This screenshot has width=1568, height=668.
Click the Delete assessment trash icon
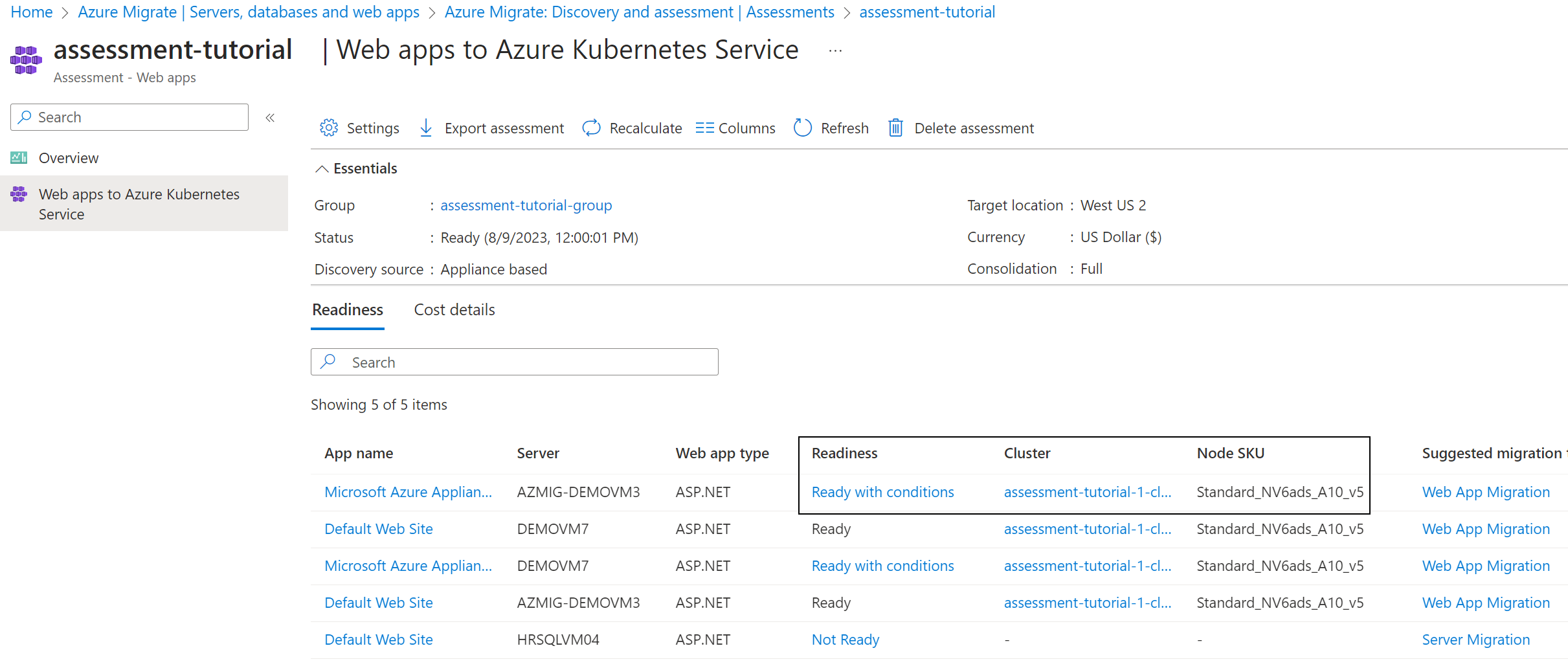point(896,128)
